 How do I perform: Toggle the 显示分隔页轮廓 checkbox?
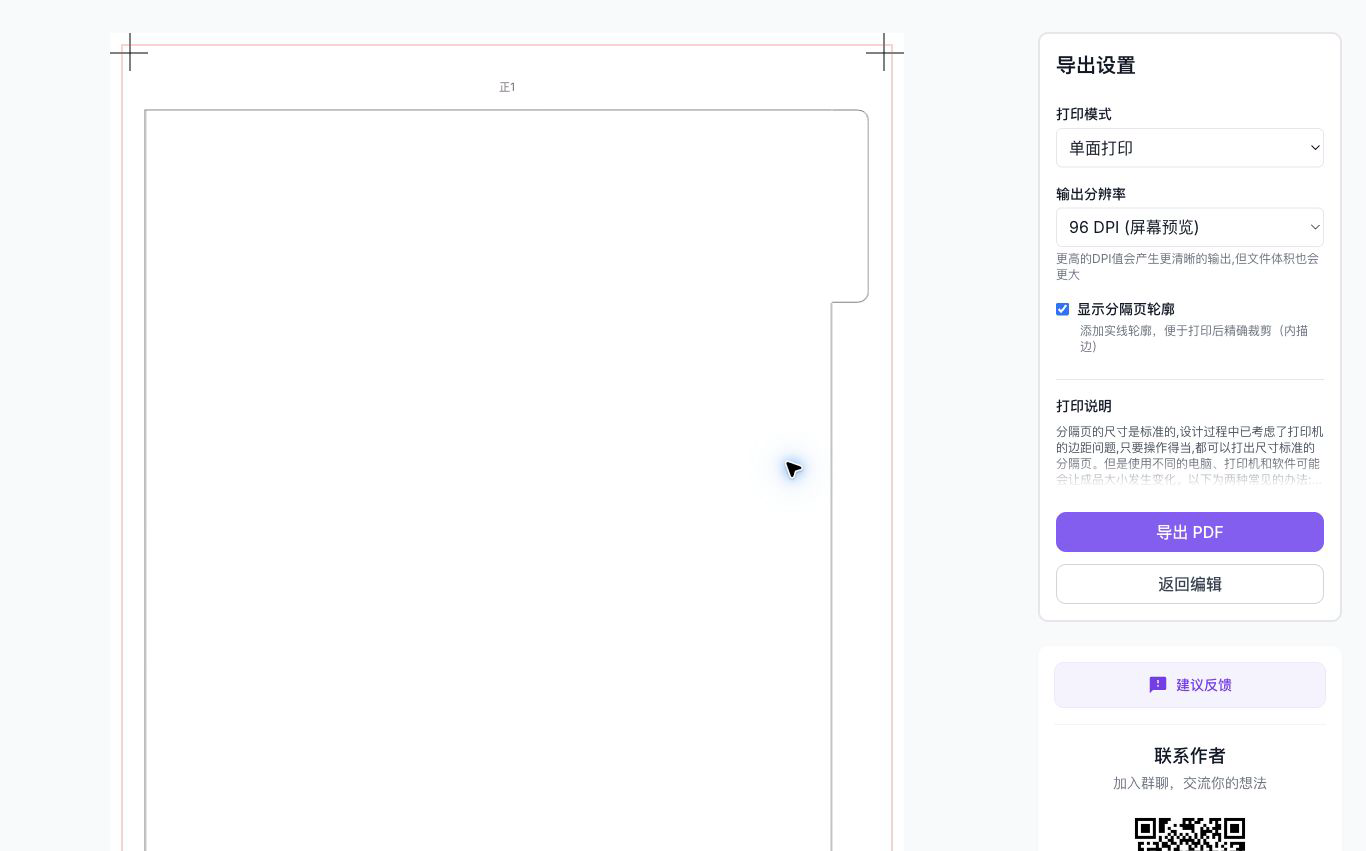[x=1062, y=309]
